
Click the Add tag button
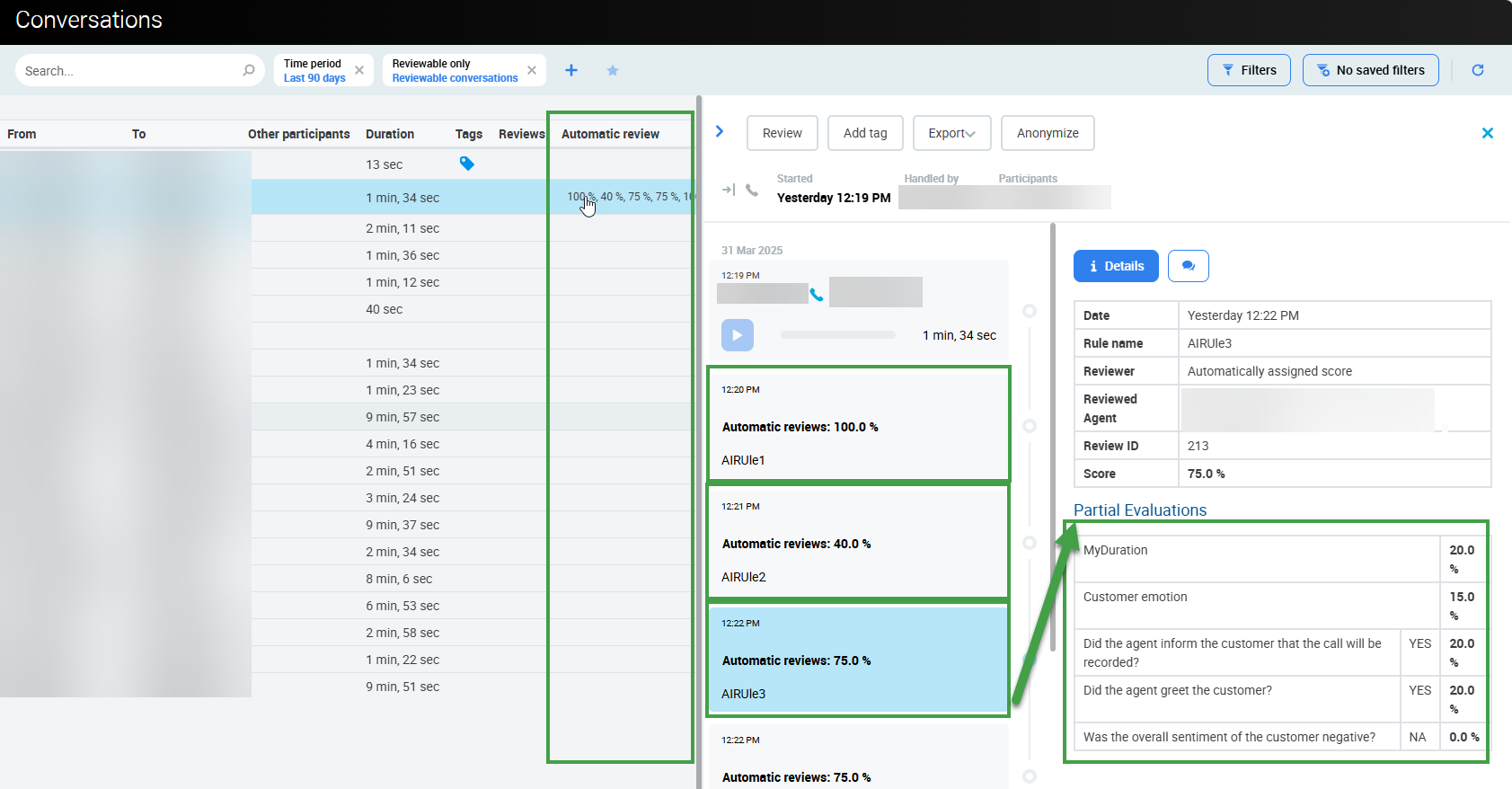click(x=865, y=133)
